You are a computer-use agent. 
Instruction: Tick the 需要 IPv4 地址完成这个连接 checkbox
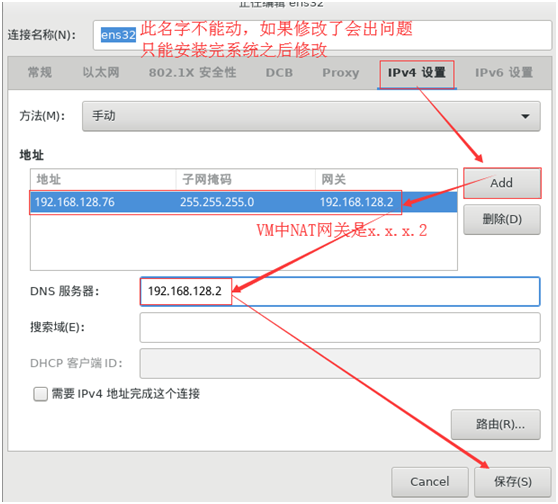[x=41, y=394]
